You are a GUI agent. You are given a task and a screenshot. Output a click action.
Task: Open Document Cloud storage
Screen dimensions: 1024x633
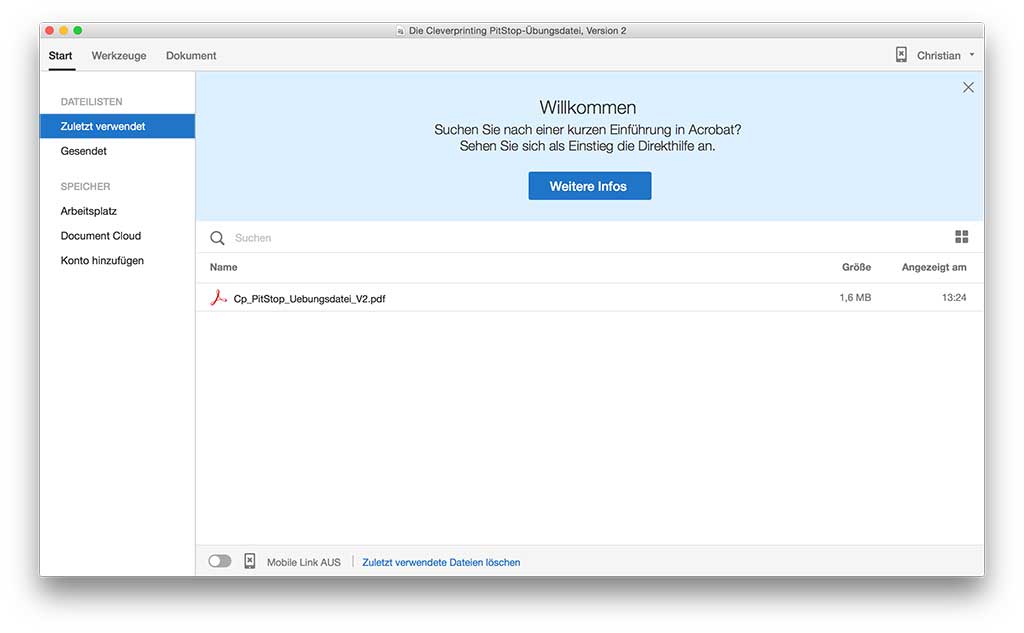click(x=101, y=236)
